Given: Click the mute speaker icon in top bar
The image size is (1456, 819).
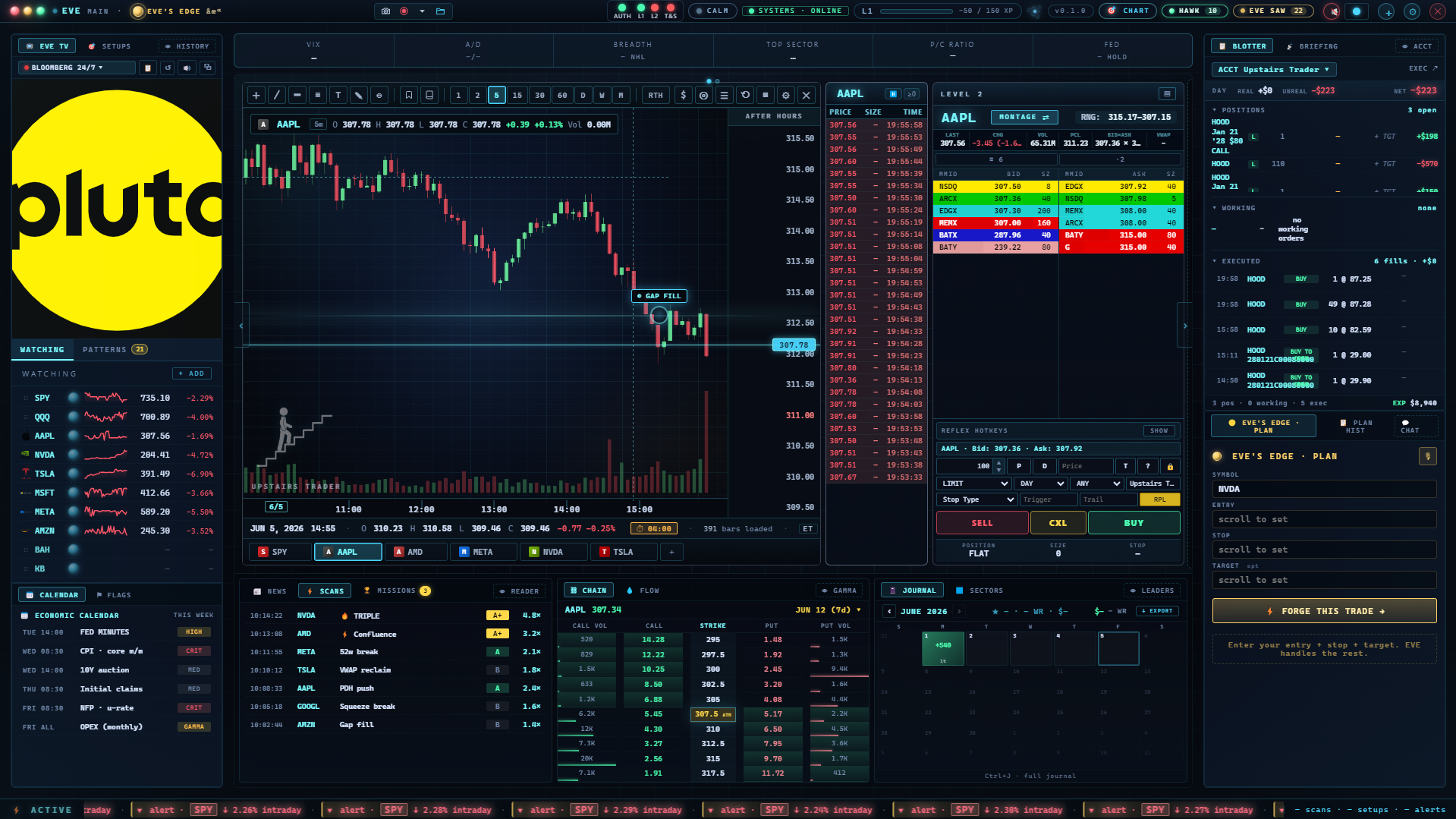Looking at the screenshot, I should 1332,11.
